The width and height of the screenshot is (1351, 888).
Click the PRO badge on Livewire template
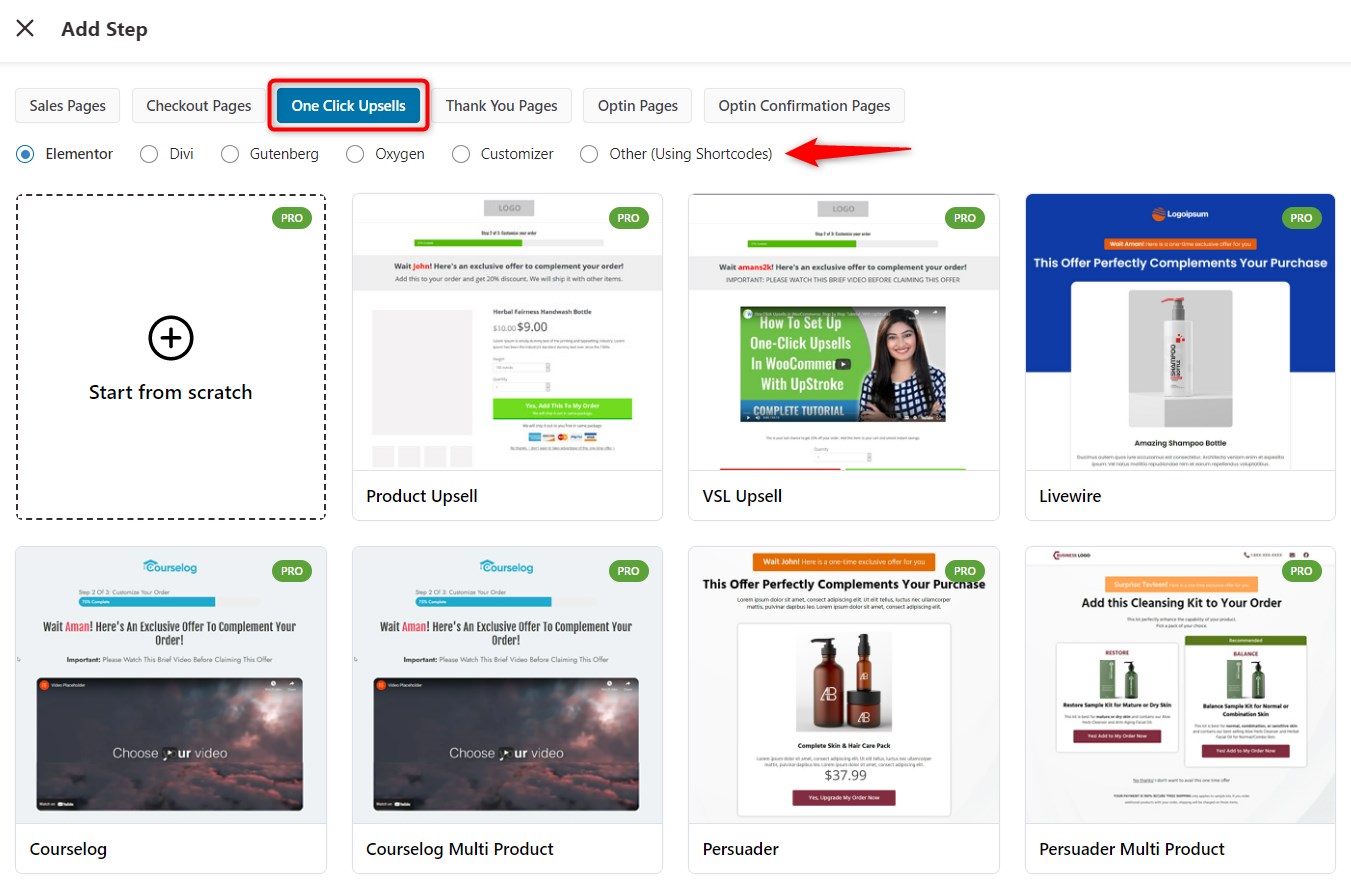point(1301,217)
